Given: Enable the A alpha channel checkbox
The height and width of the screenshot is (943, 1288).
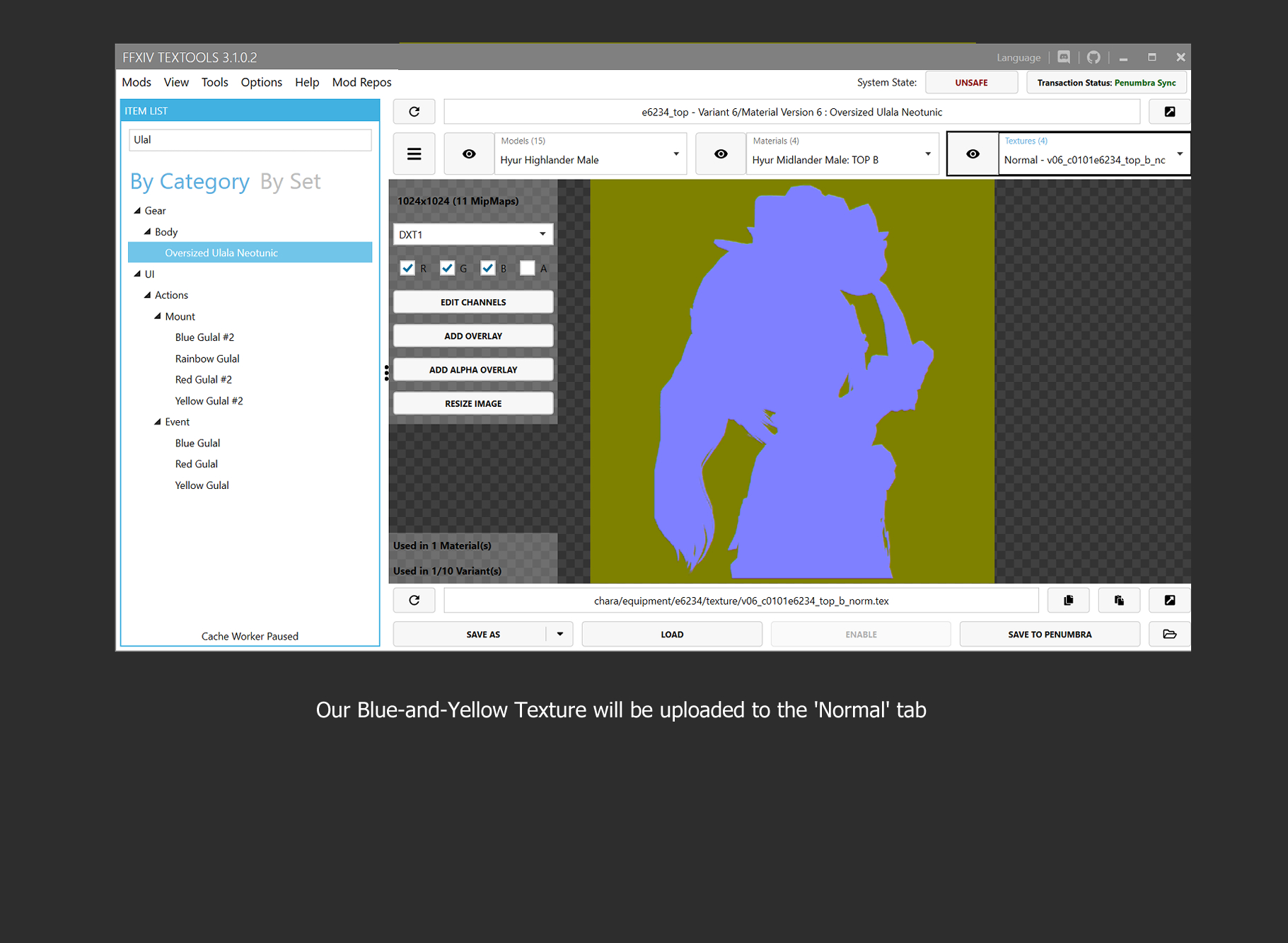Looking at the screenshot, I should [x=528, y=268].
